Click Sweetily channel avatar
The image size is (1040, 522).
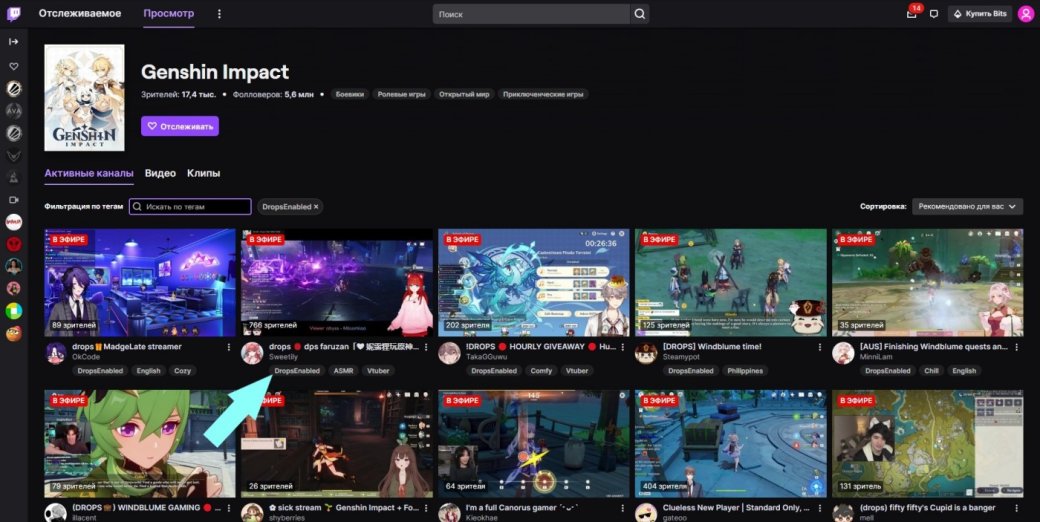coord(252,353)
